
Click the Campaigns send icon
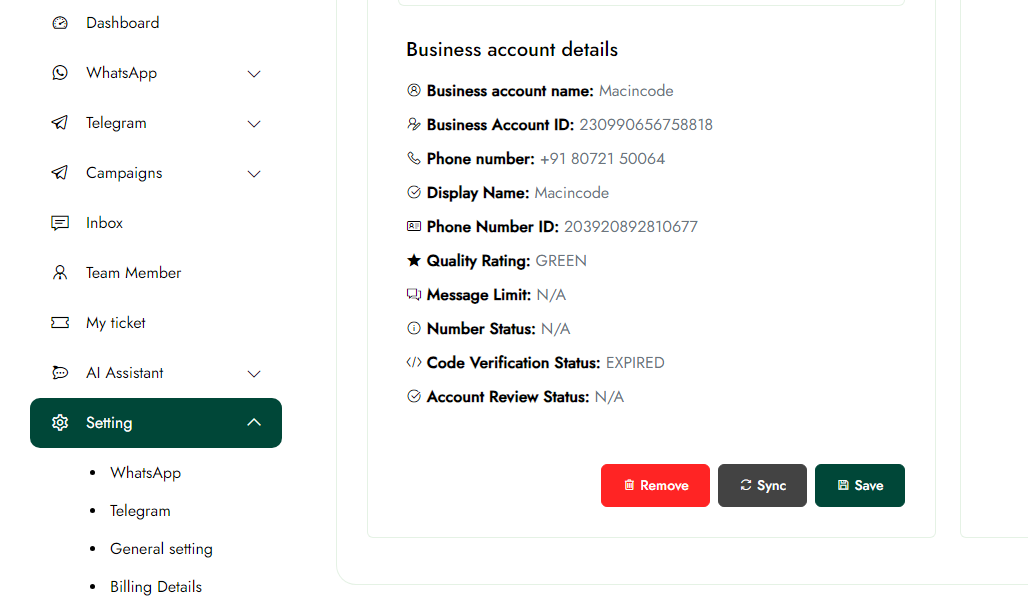click(x=60, y=173)
